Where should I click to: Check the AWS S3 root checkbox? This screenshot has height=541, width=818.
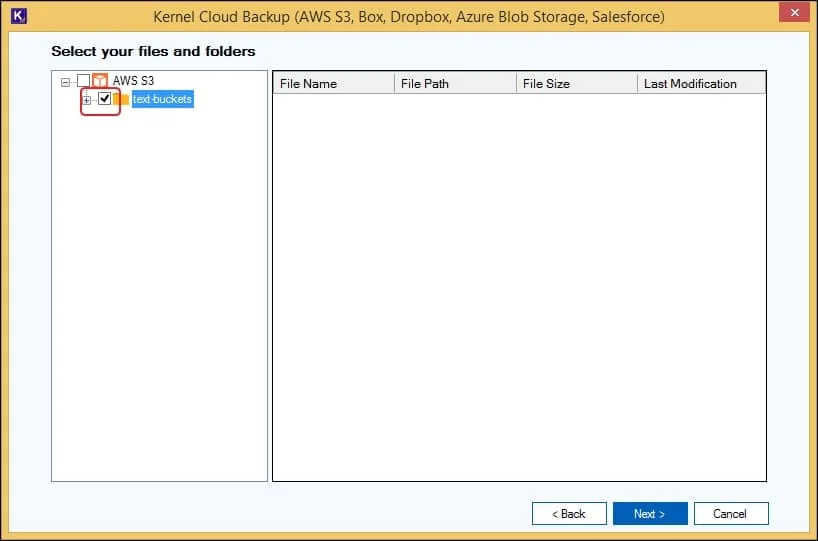tap(83, 80)
